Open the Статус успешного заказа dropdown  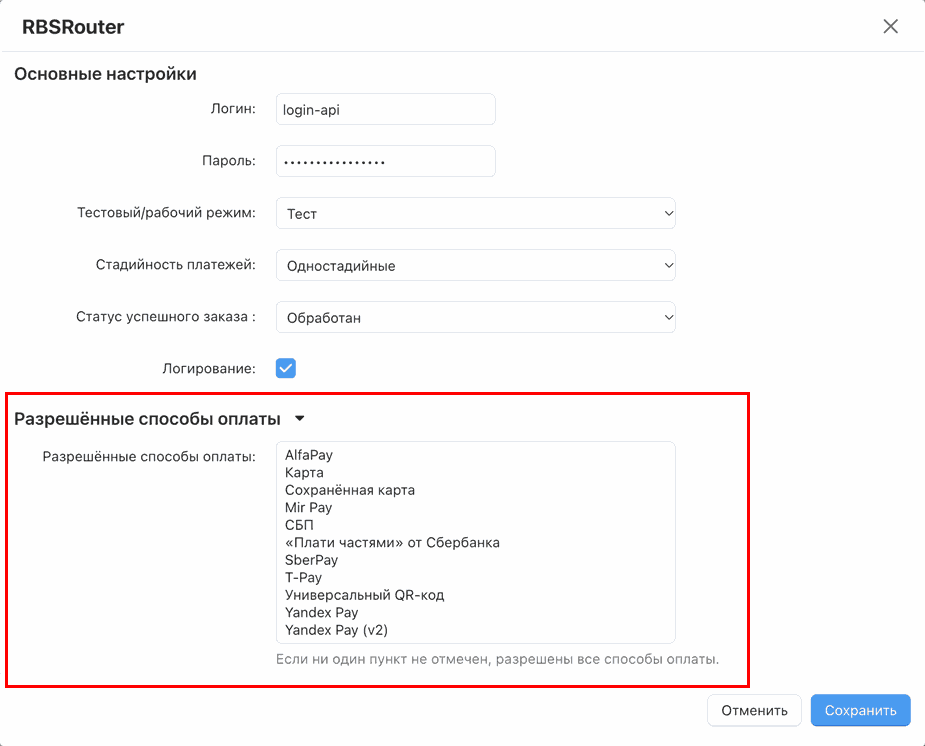click(475, 317)
